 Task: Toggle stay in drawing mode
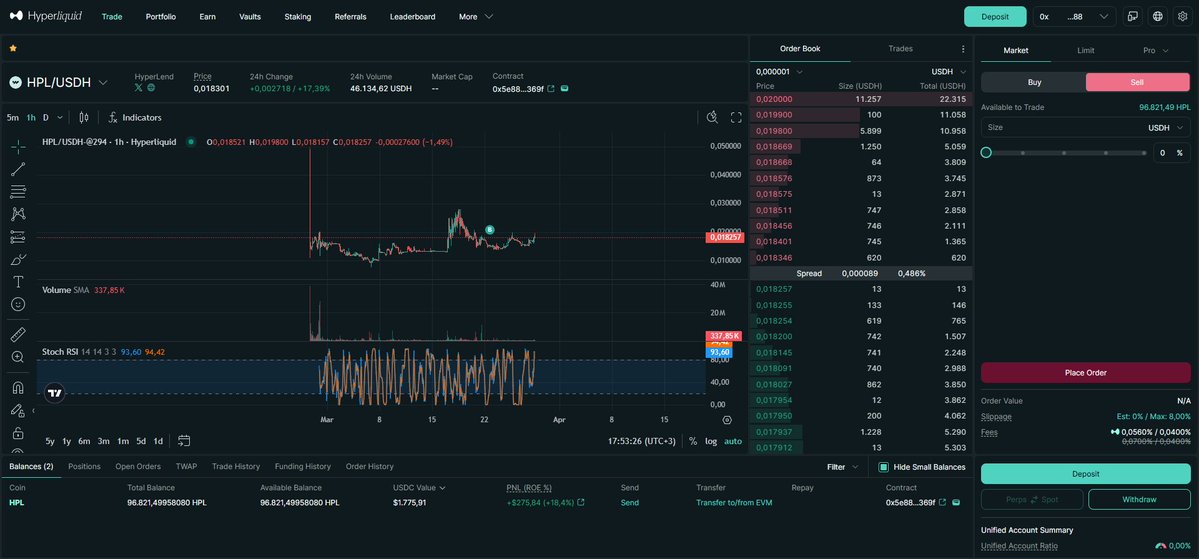point(18,411)
